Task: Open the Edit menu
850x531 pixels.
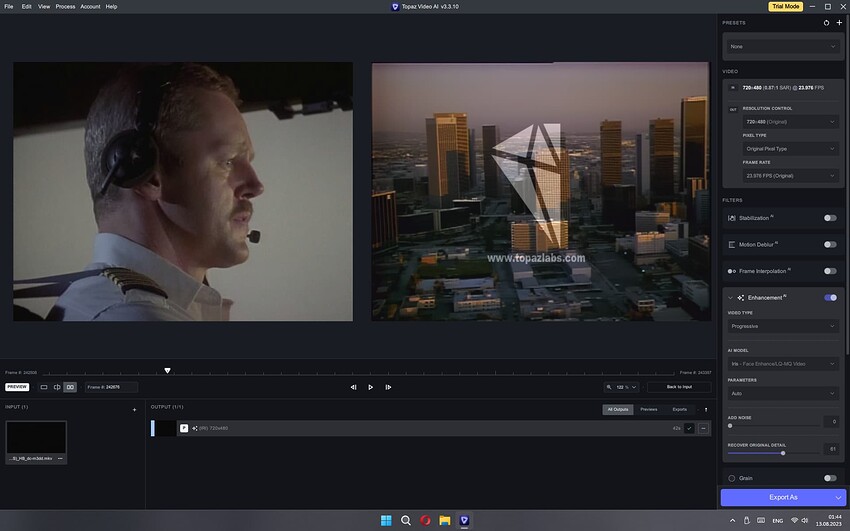Action: pos(27,7)
